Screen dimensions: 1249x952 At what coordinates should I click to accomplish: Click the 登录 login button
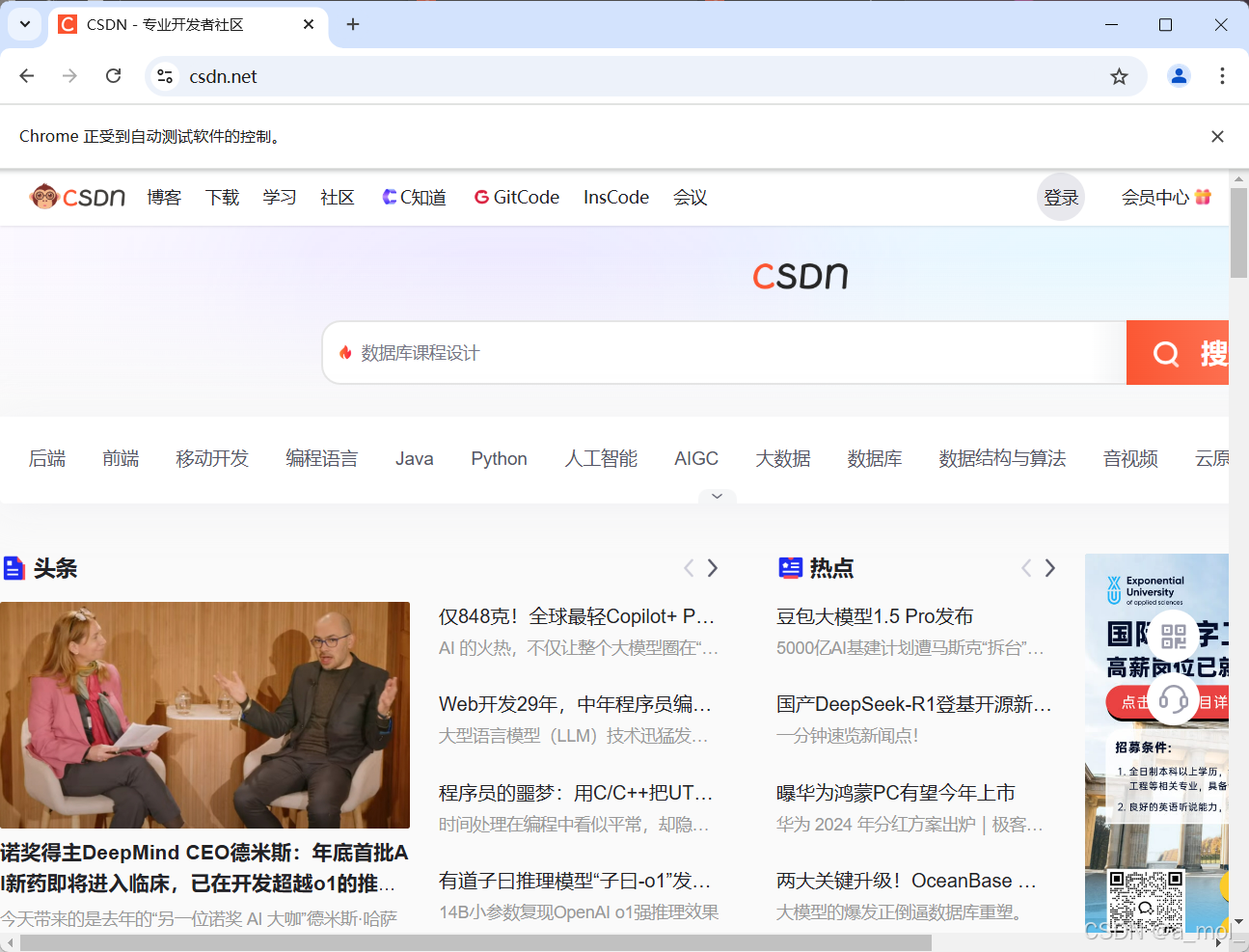1061,197
